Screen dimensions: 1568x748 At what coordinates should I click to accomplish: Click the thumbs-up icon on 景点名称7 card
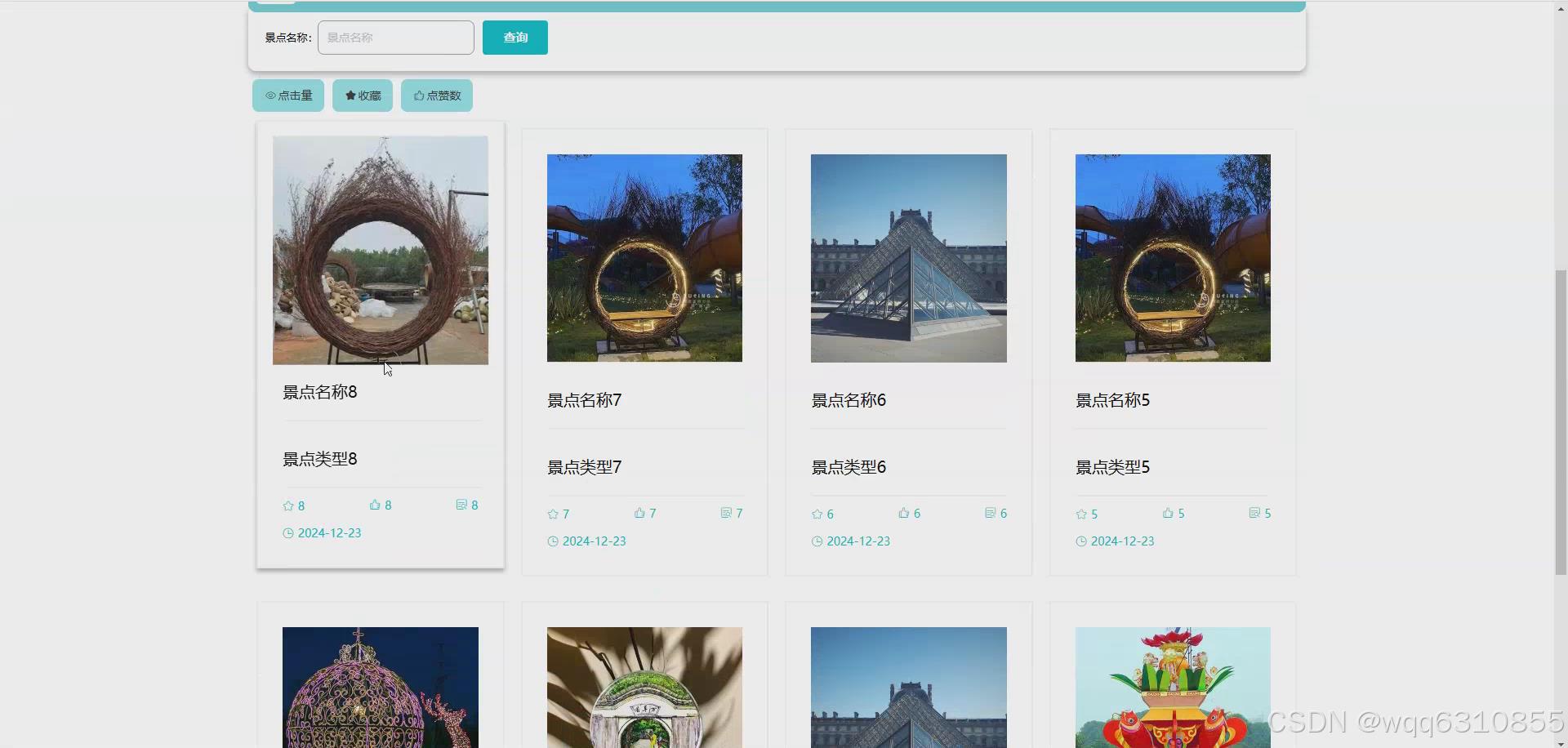coord(639,513)
